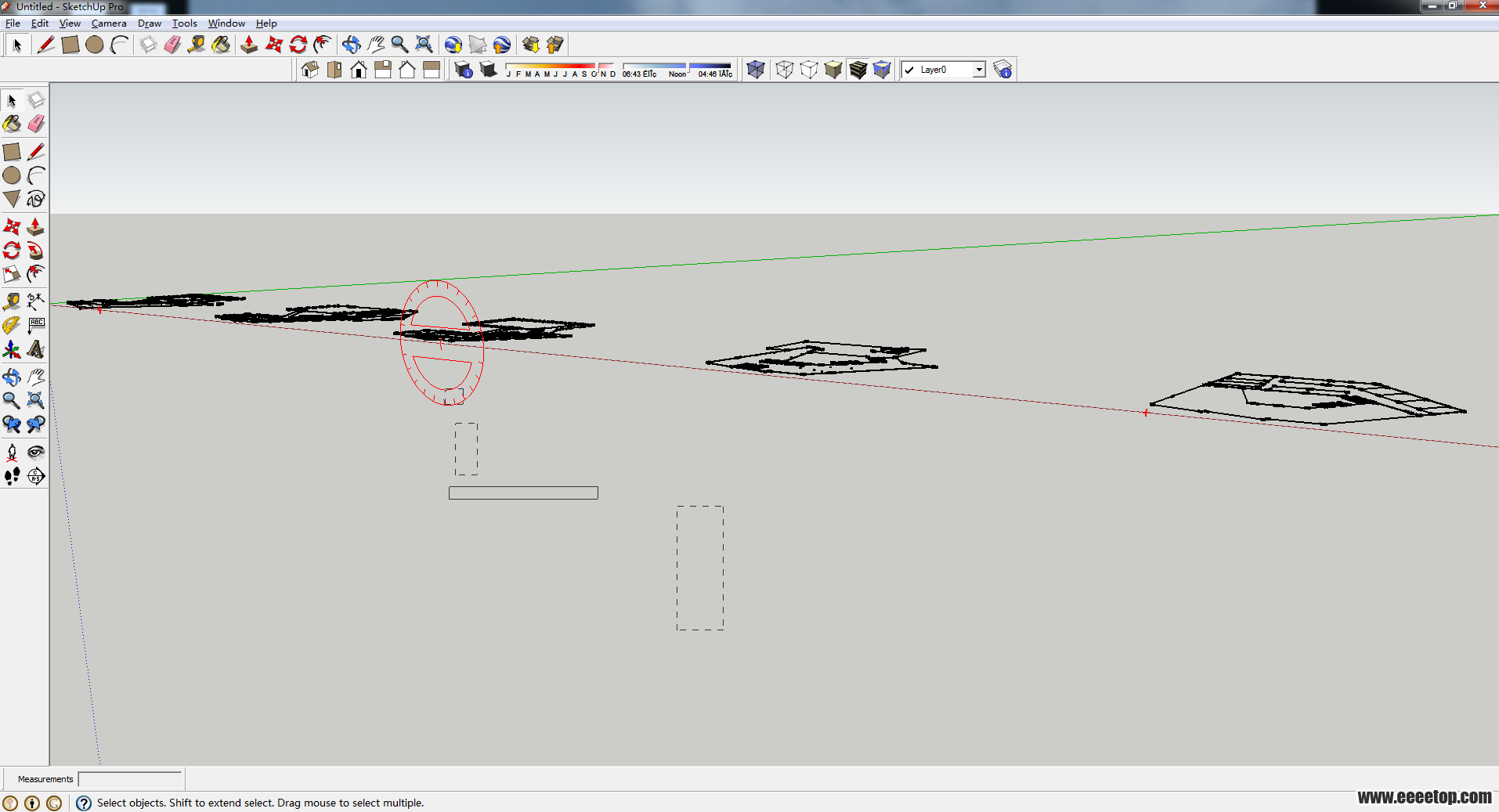
Task: Select the Protractor tool
Action: 12,325
